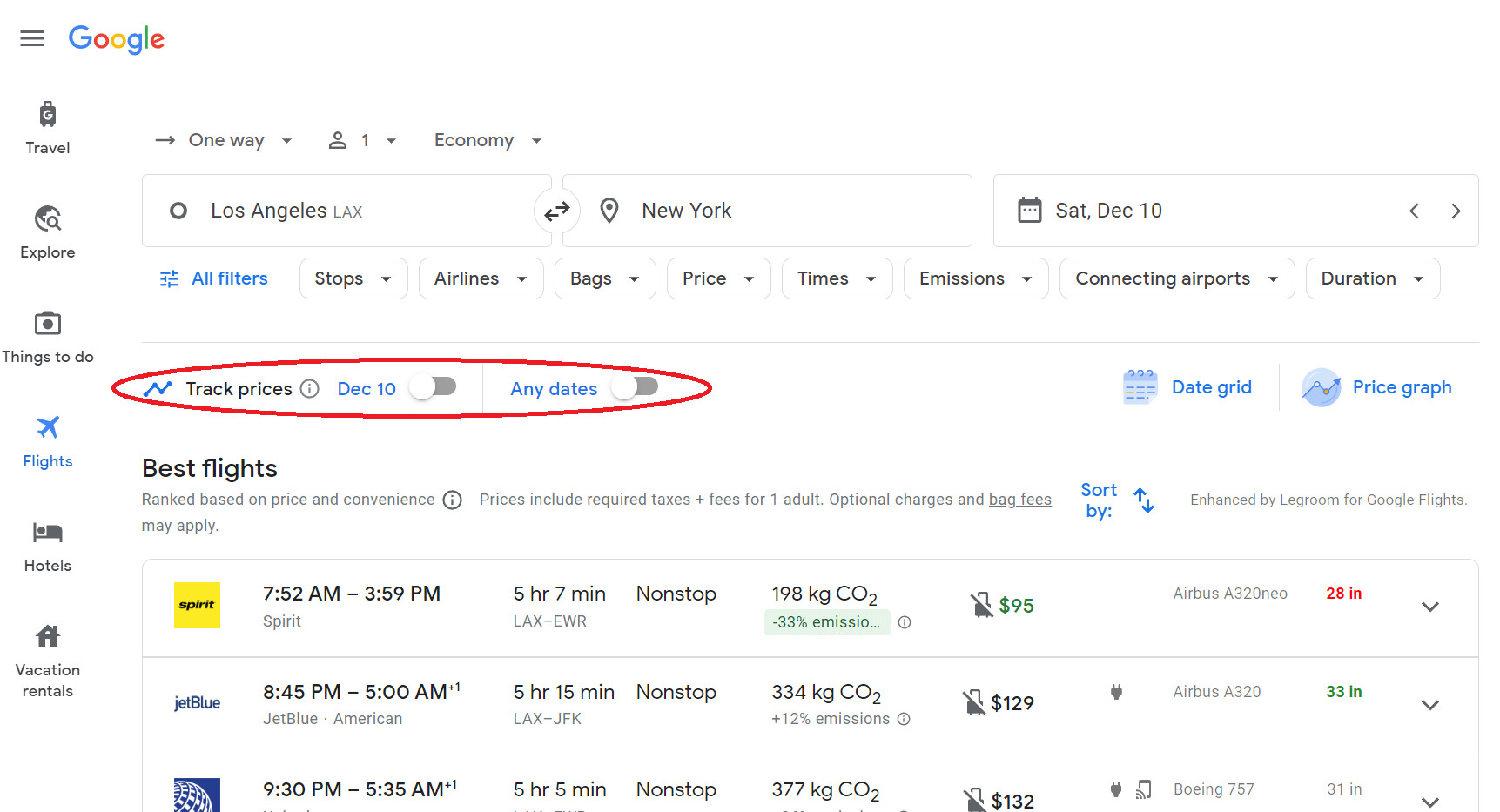Screen dimensions: 1500x812
Task: Open the hamburger main menu
Action: pos(32,38)
